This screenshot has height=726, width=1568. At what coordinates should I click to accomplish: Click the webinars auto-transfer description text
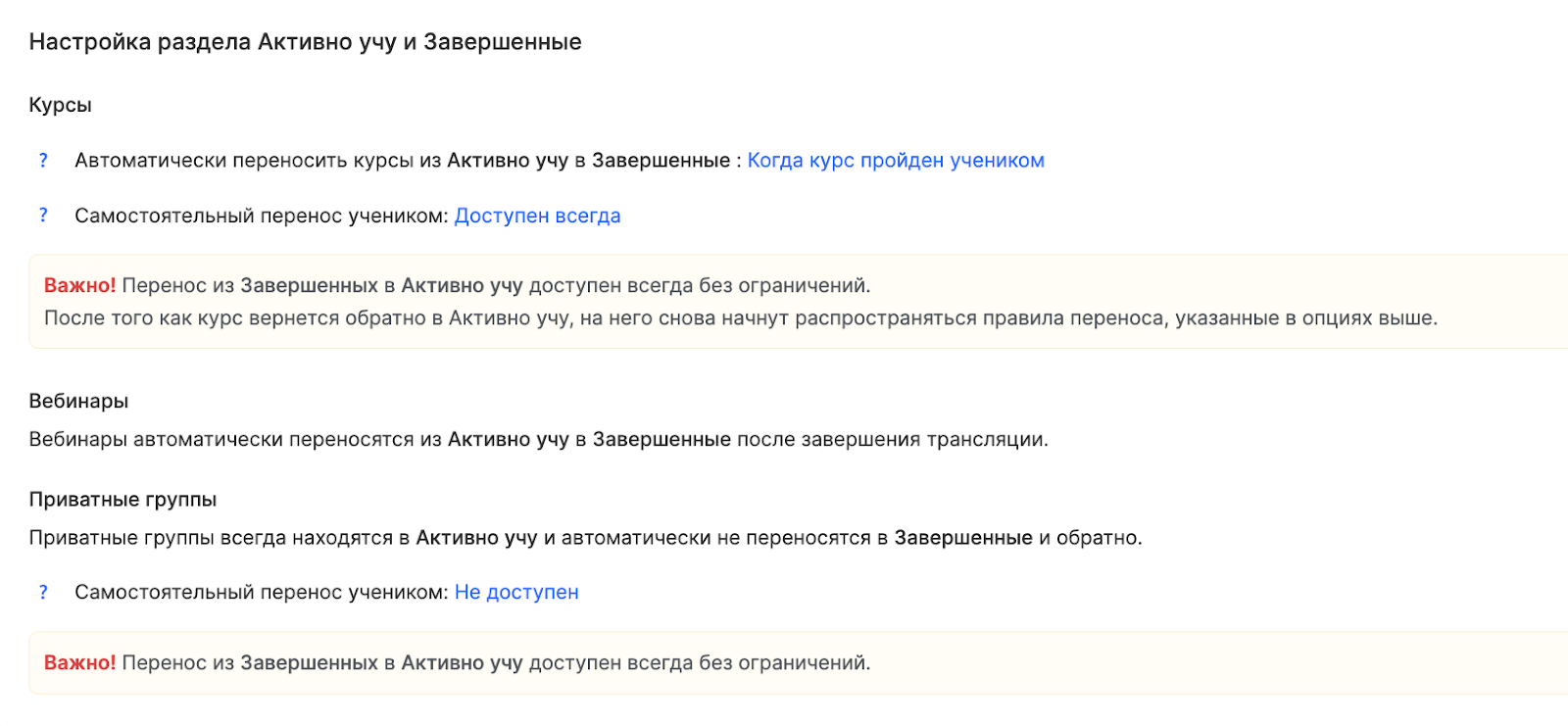[x=538, y=439]
